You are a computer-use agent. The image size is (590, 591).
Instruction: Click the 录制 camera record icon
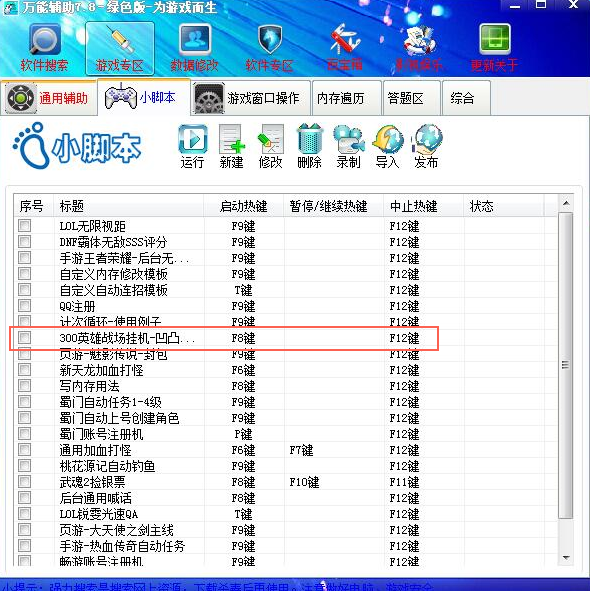(x=349, y=139)
